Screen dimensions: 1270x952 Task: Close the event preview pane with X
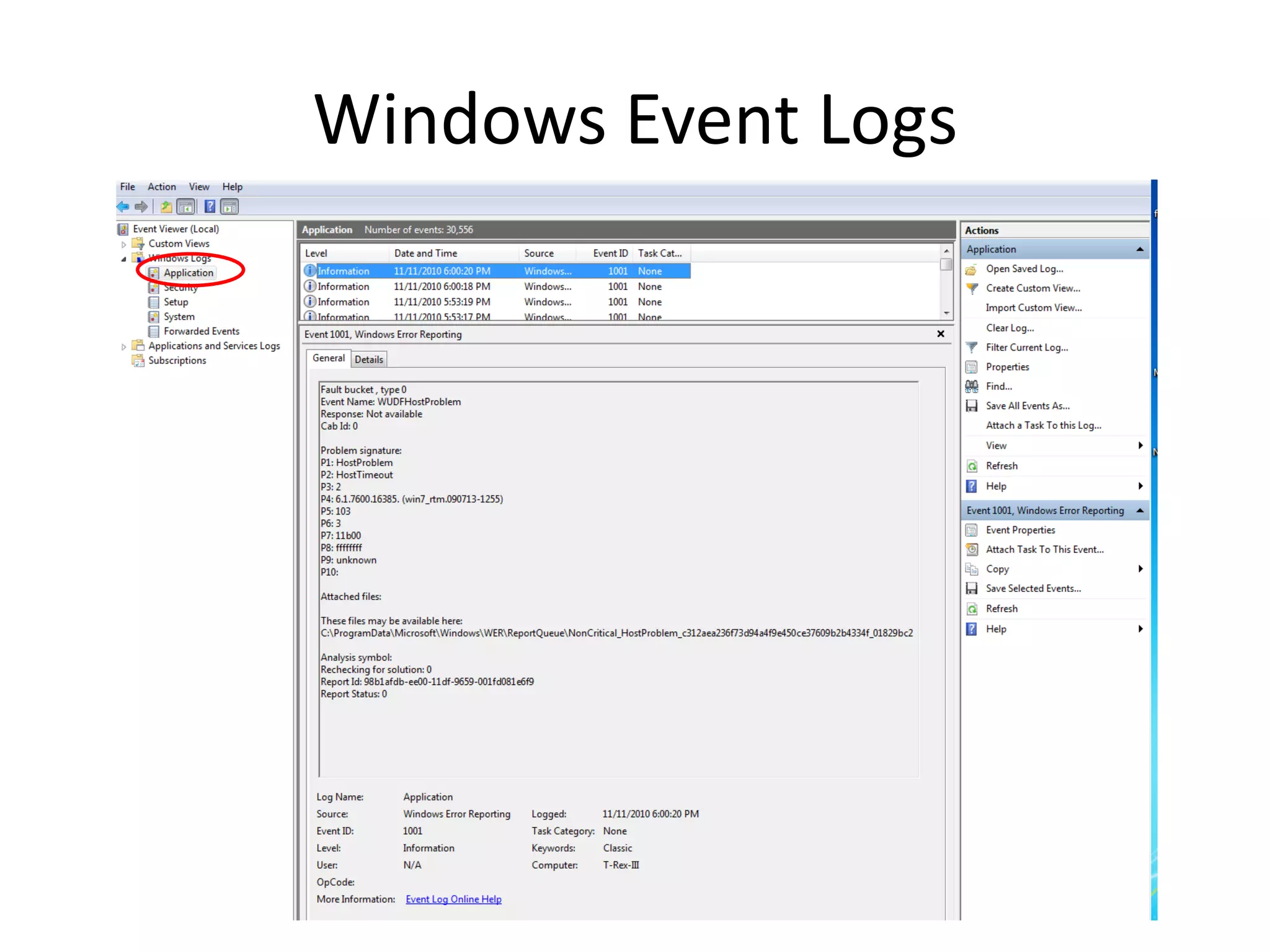941,334
